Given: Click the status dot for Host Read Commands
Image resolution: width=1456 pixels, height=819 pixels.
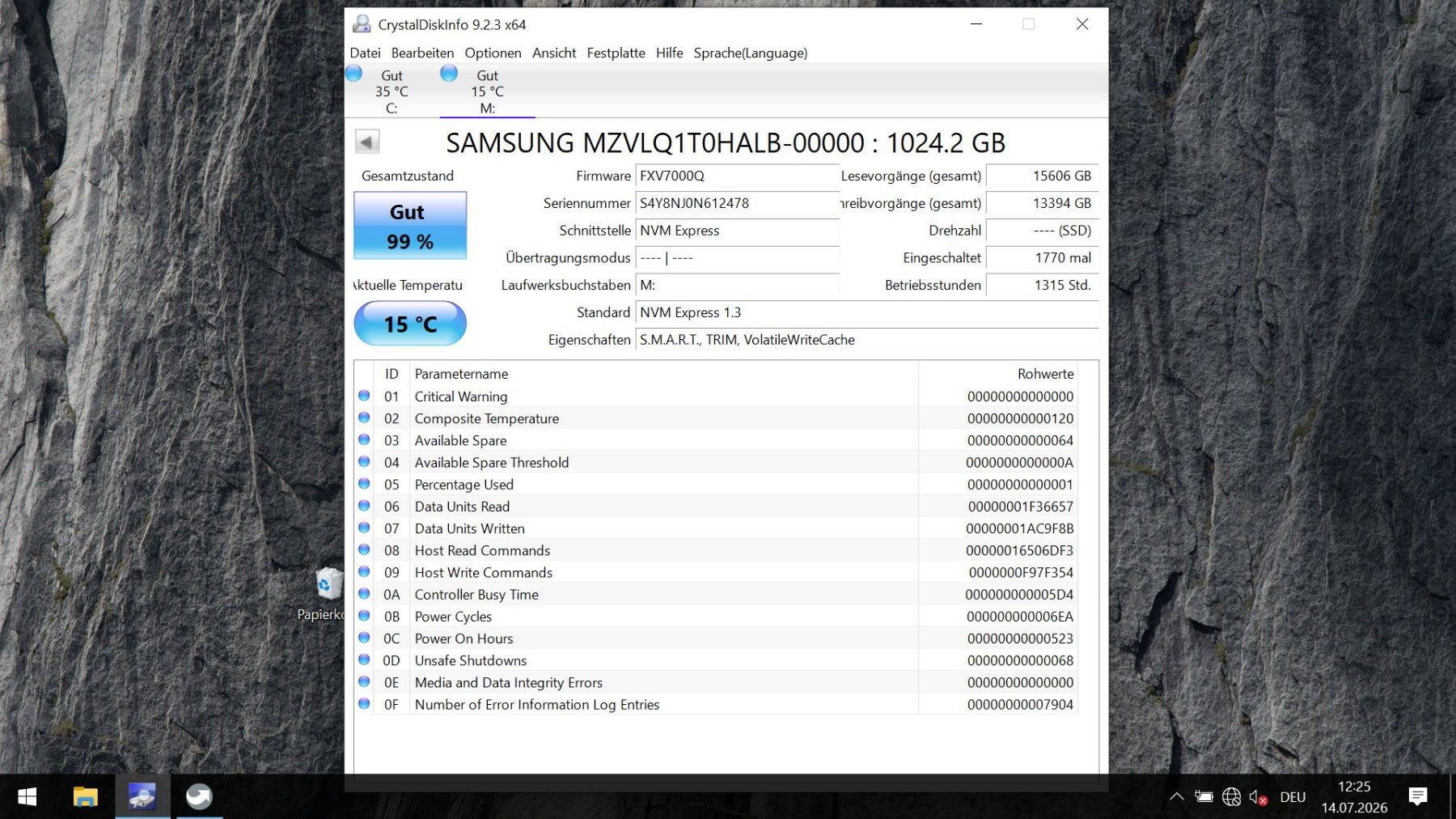Looking at the screenshot, I should tap(364, 550).
